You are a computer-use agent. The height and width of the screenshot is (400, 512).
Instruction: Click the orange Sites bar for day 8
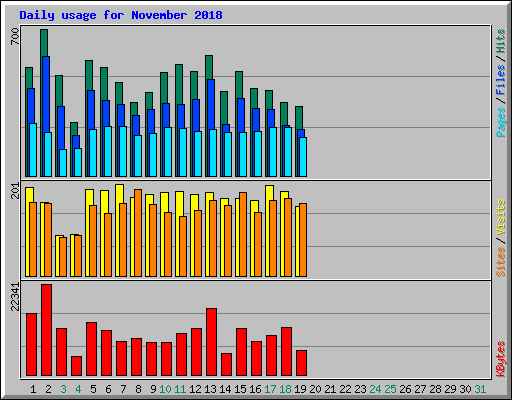[x=138, y=233]
